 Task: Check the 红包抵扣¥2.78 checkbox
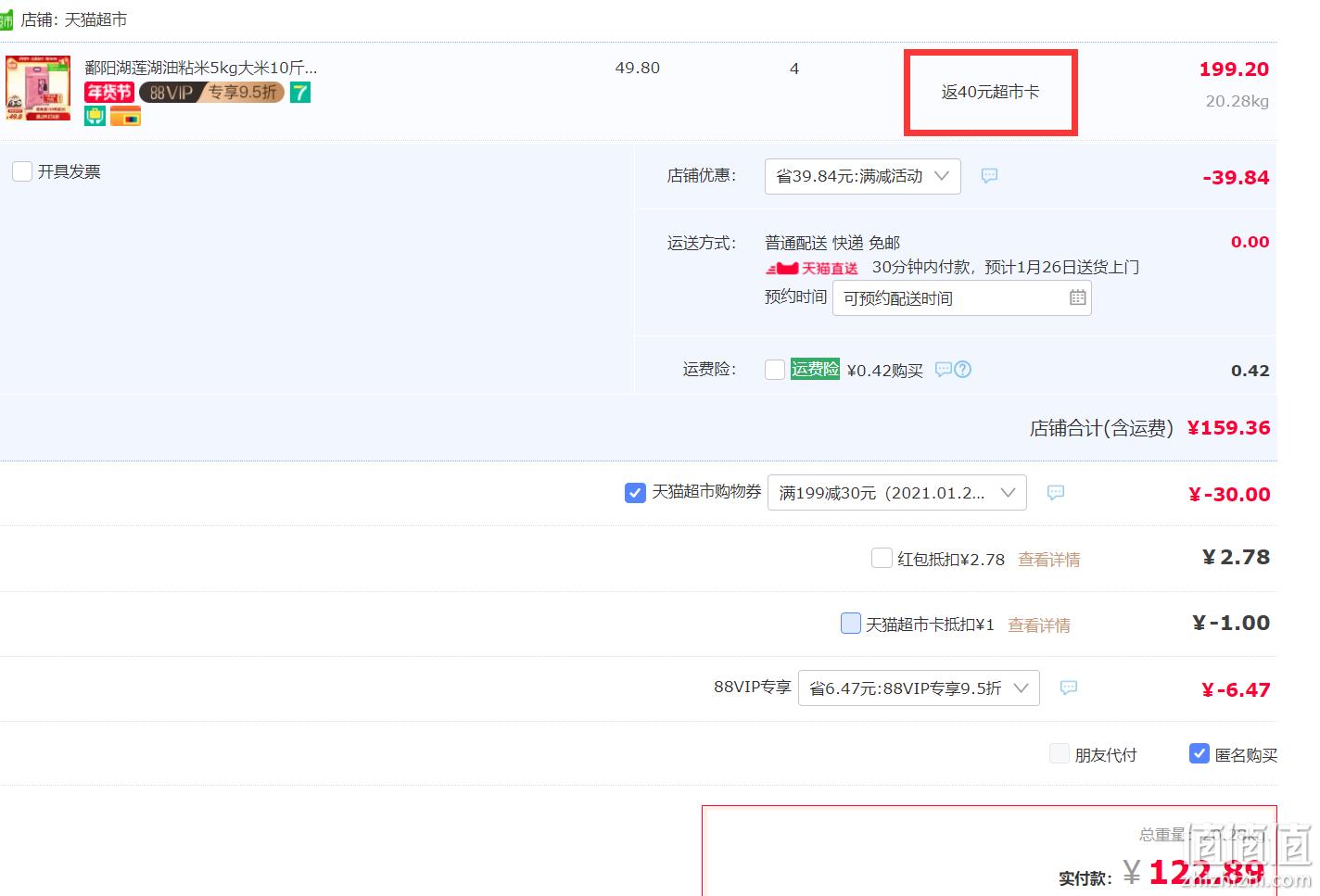click(882, 558)
